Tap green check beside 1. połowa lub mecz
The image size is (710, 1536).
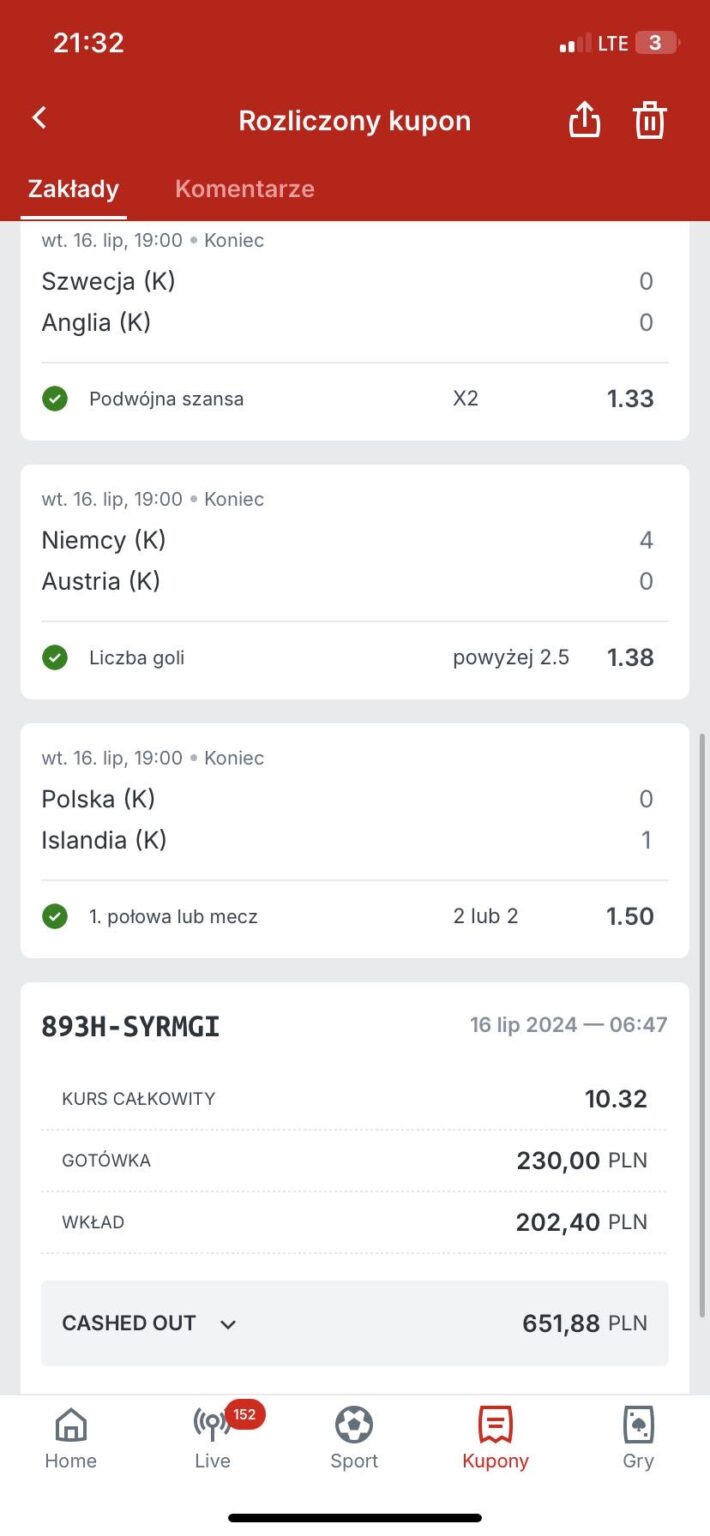(55, 916)
